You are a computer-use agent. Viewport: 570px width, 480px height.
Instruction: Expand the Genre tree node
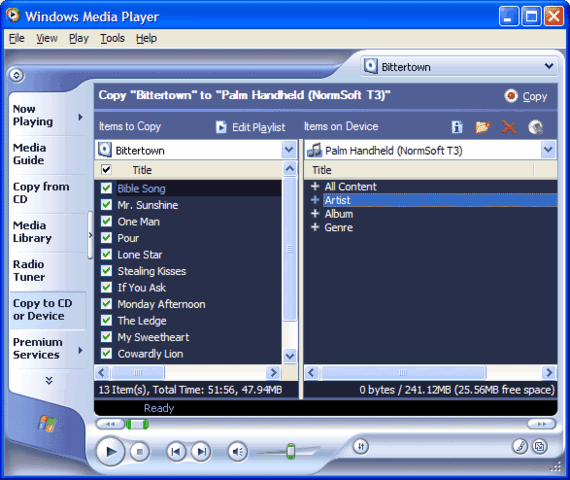click(x=315, y=227)
